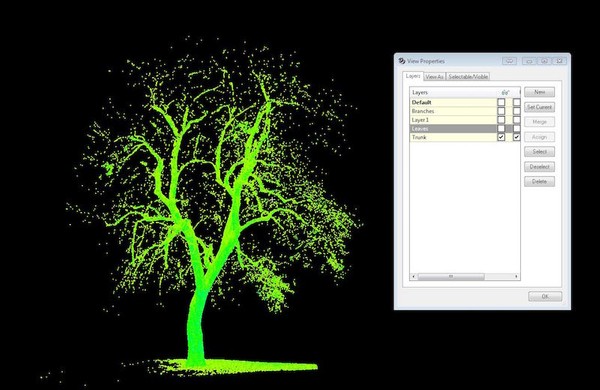Click the View Properties dialog title icon
Screen dimensions: 600x390
pyautogui.click(x=401, y=61)
